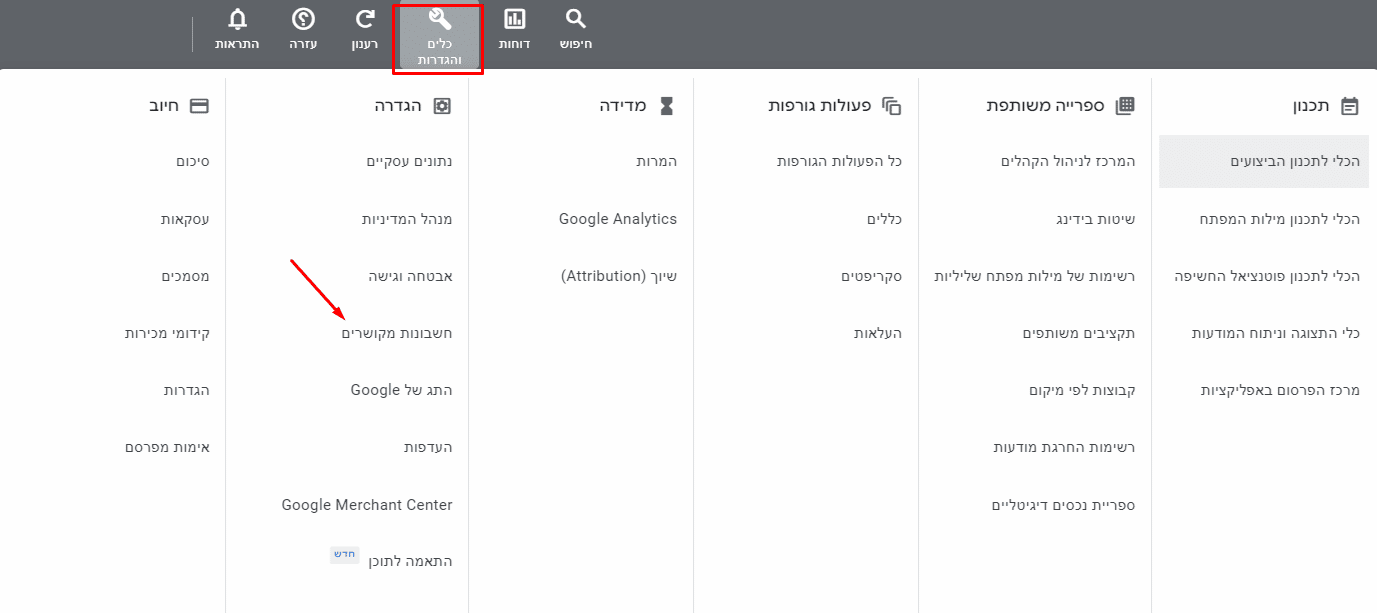Open סיכום under billing
The width and height of the screenshot is (1377, 613).
tap(192, 161)
